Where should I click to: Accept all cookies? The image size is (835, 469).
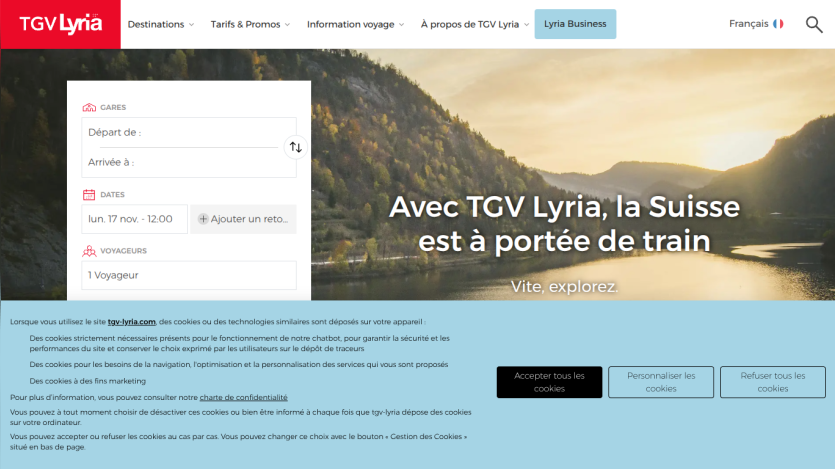(549, 382)
